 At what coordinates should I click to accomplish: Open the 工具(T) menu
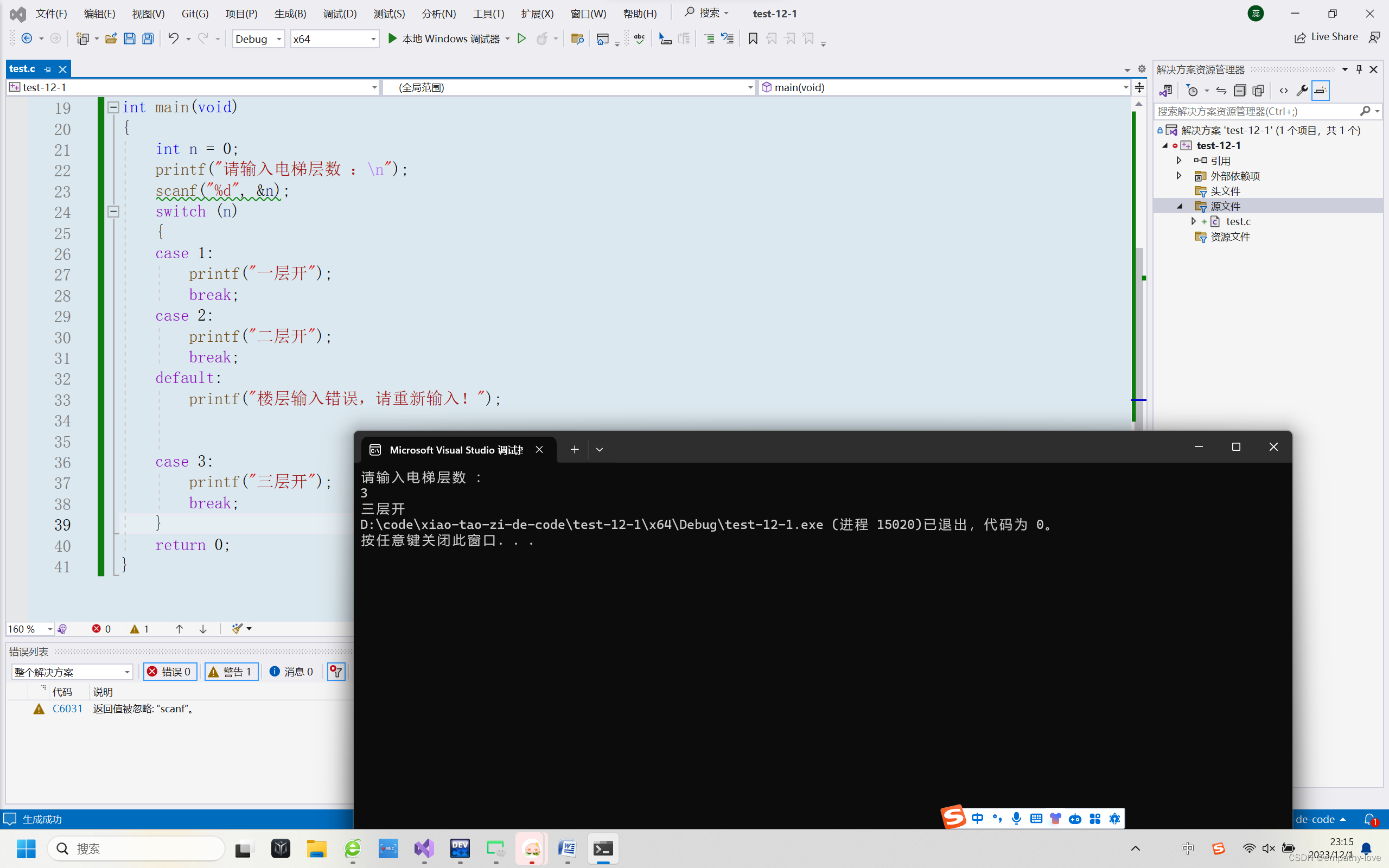pyautogui.click(x=488, y=13)
